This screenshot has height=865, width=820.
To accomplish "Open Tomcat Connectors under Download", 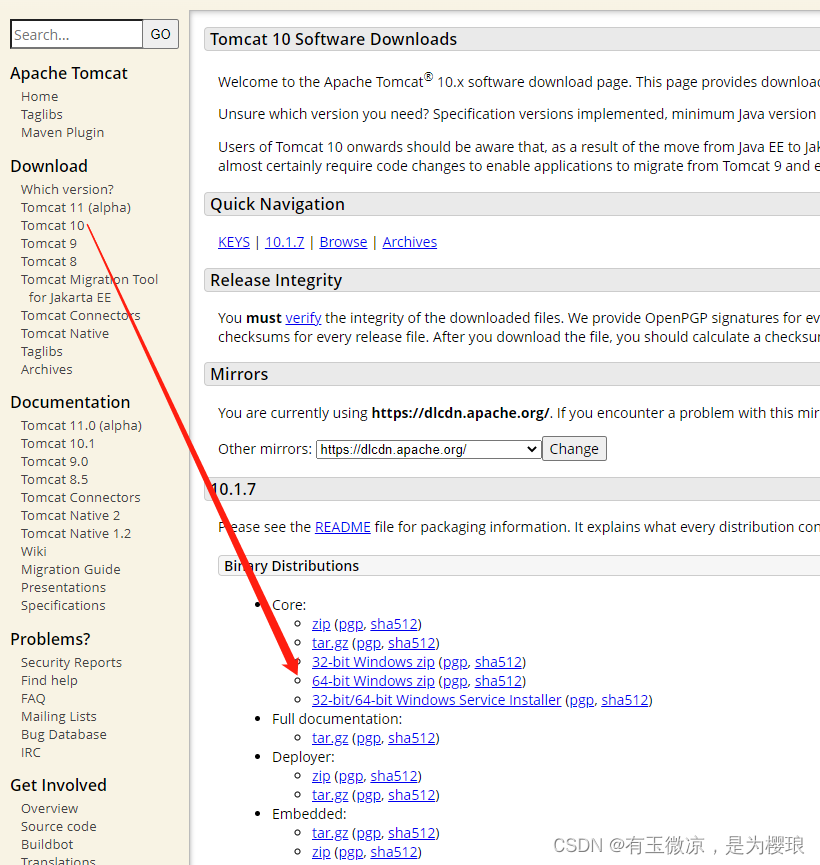I will (81, 316).
